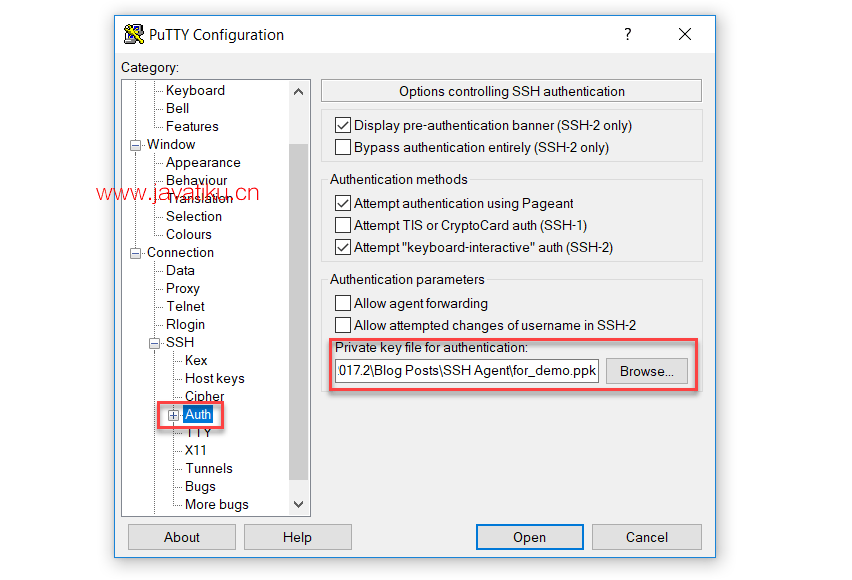The width and height of the screenshot is (852, 580).
Task: Select More bugs category
Action: (x=216, y=504)
